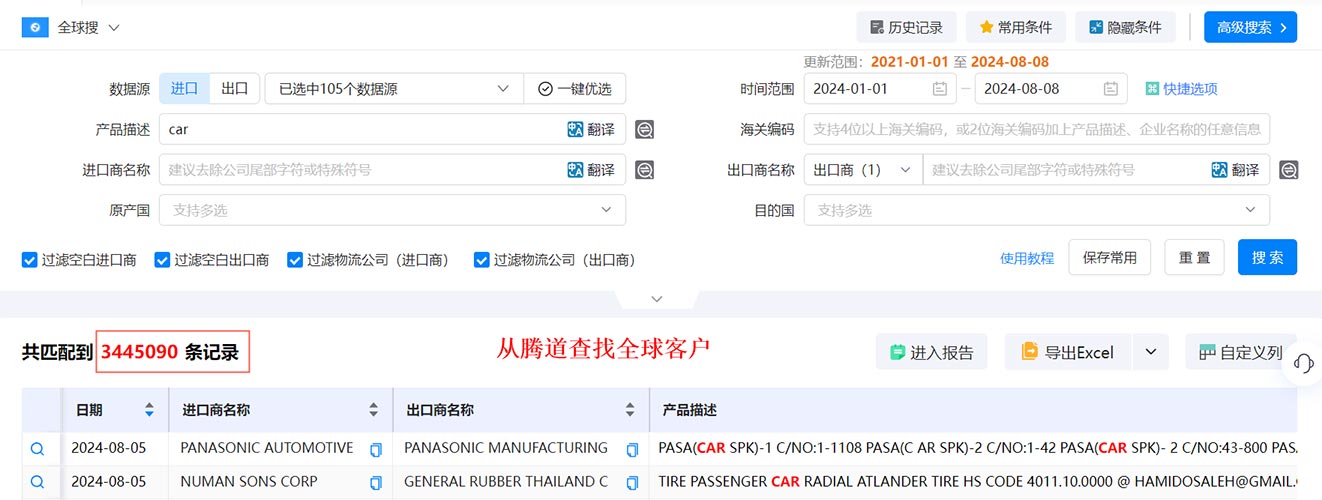The height and width of the screenshot is (500, 1322).
Task: Click 一键优选 one-click optimize button
Action: pyautogui.click(x=575, y=88)
